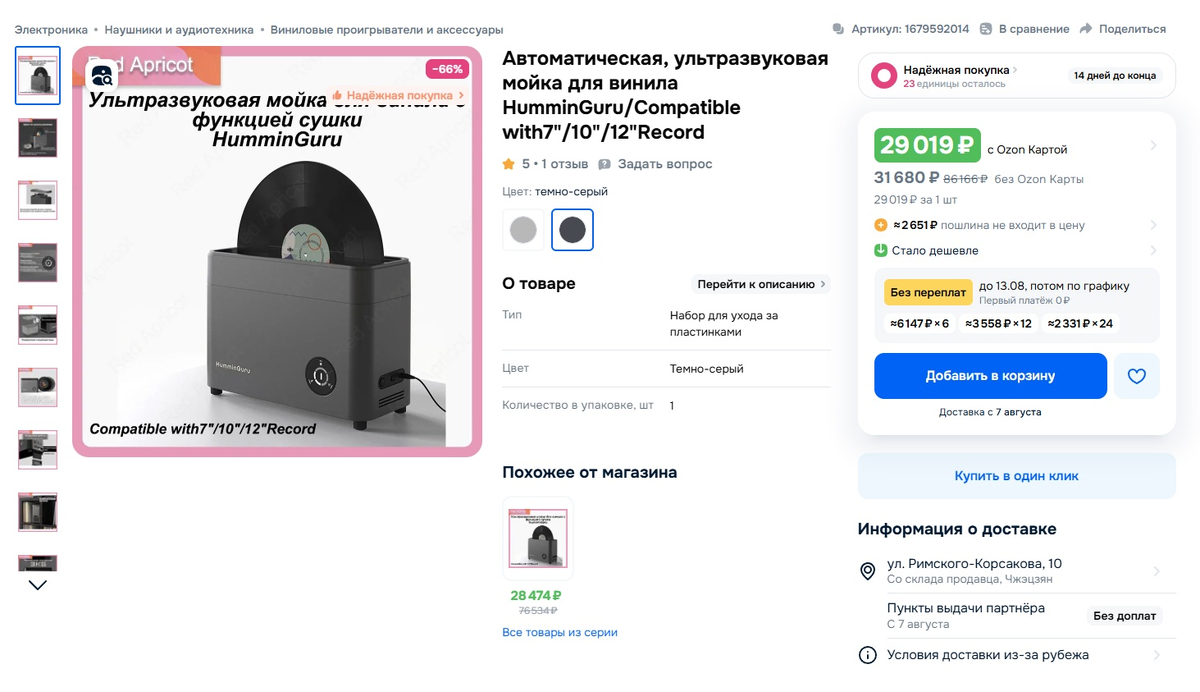Click info icon beside Условия доставки из-за рубежа

pyautogui.click(x=868, y=655)
